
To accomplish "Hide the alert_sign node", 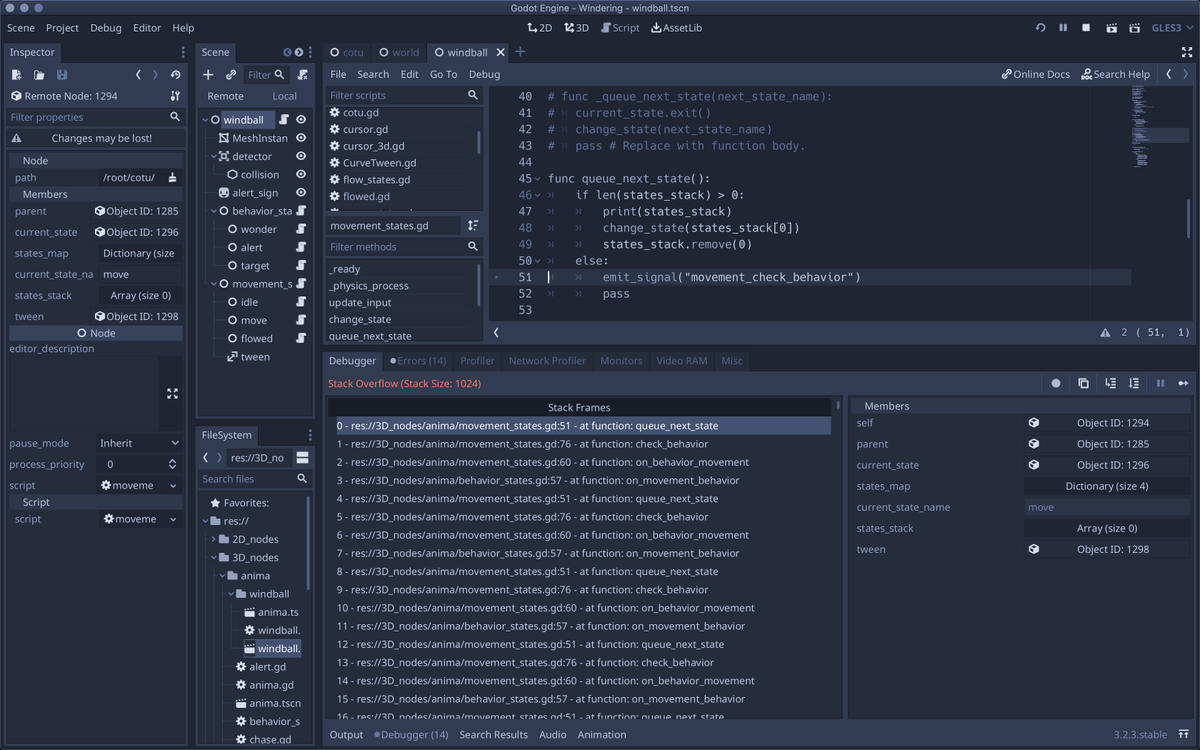I will pos(301,193).
